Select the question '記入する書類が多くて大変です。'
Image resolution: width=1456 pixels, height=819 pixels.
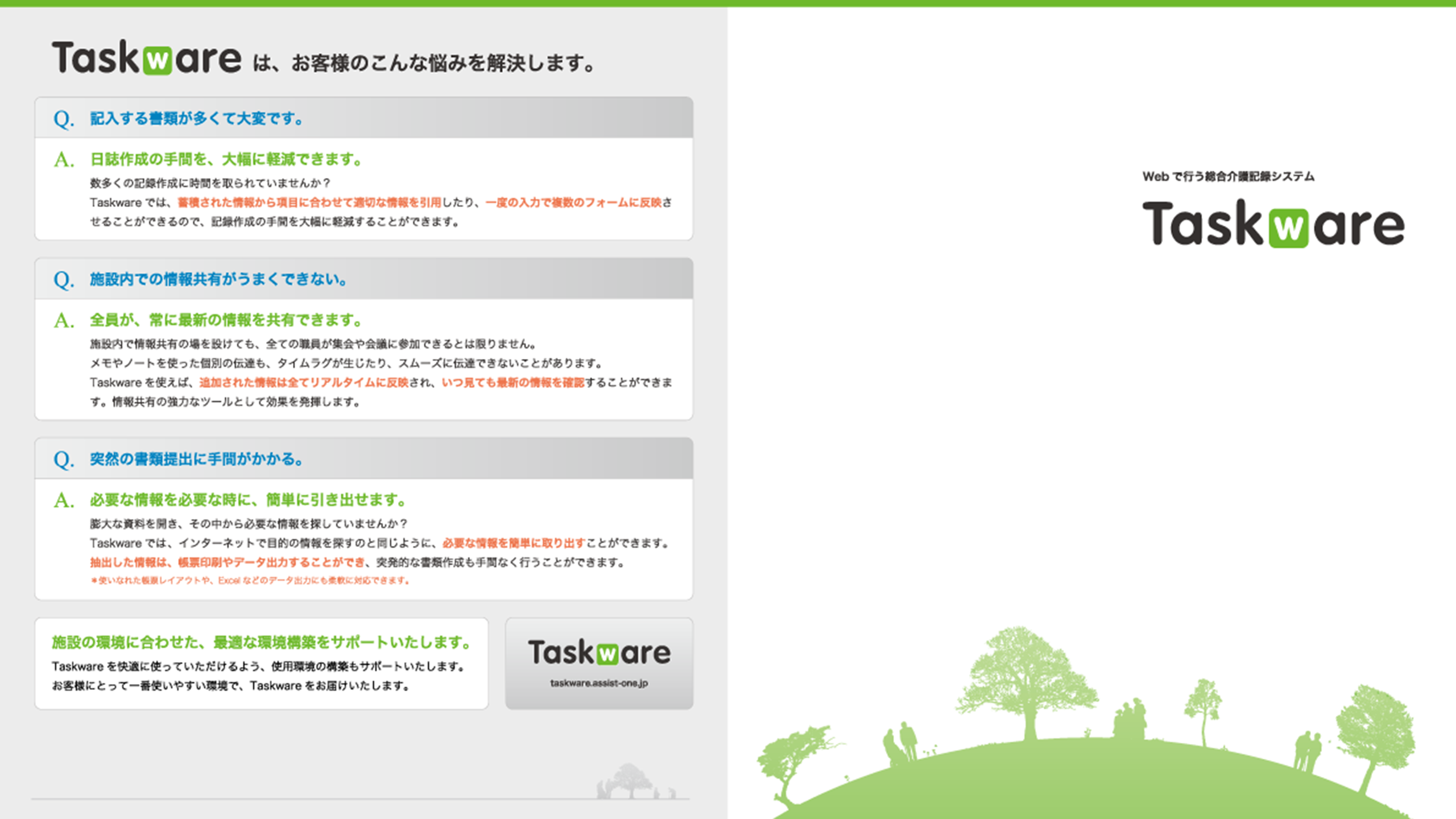[197, 119]
